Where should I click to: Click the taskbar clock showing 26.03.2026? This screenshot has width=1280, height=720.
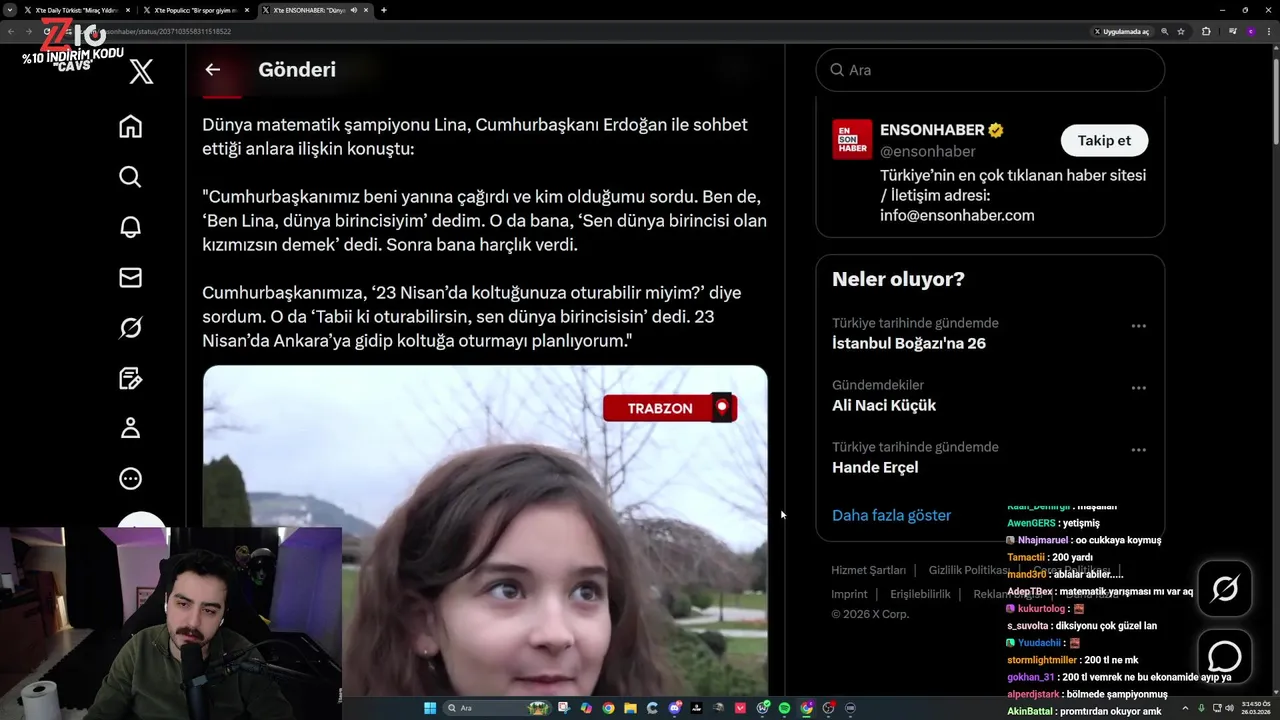(1255, 708)
